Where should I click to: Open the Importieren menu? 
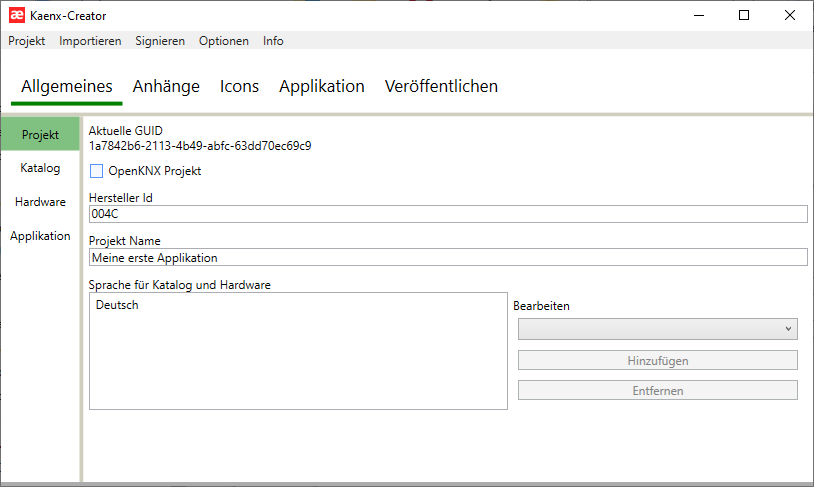click(90, 41)
